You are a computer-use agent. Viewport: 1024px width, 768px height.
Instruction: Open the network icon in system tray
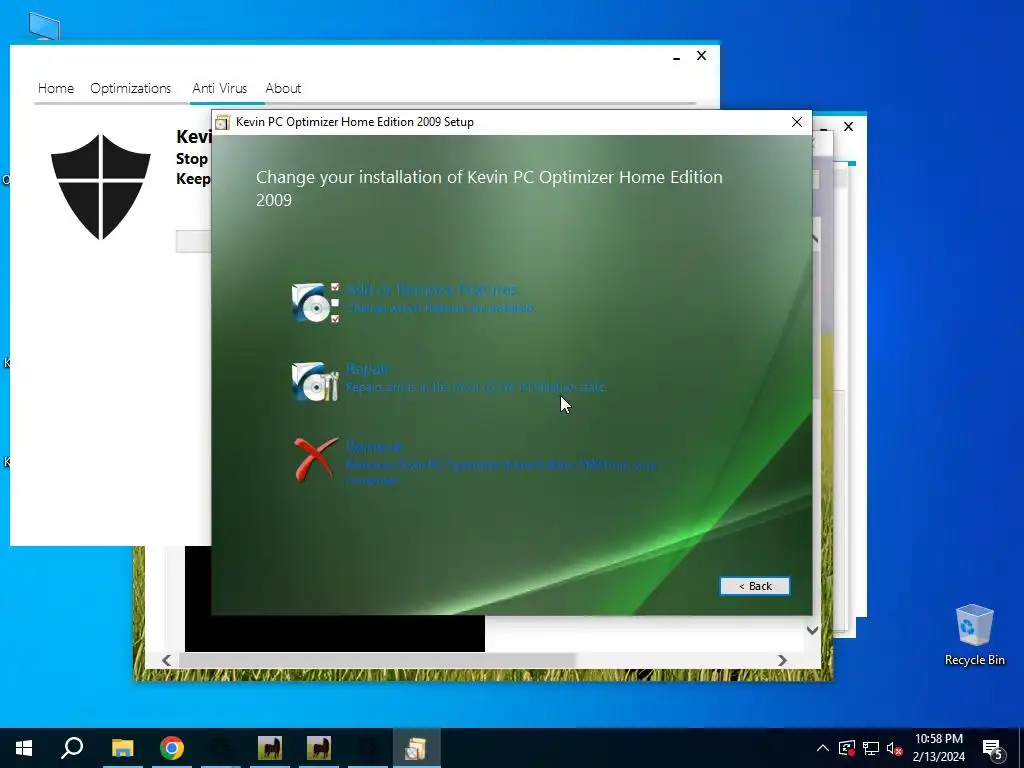(871, 748)
